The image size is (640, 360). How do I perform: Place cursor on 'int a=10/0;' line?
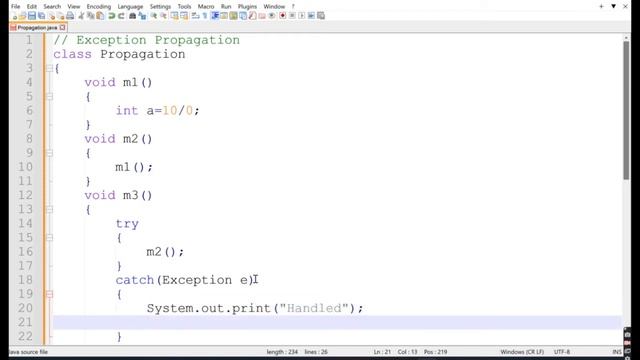157,111
